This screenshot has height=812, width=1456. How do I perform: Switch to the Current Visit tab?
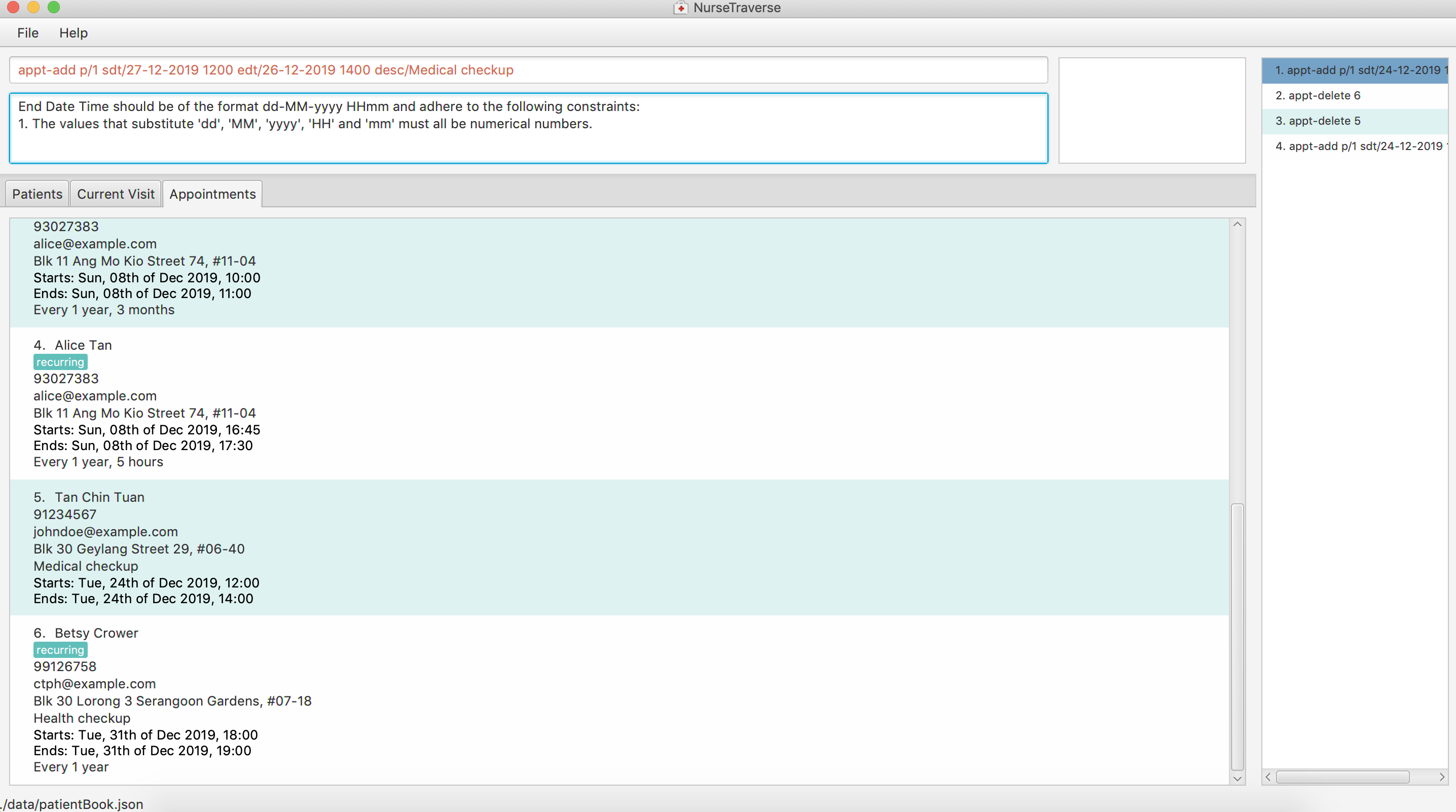coord(116,194)
